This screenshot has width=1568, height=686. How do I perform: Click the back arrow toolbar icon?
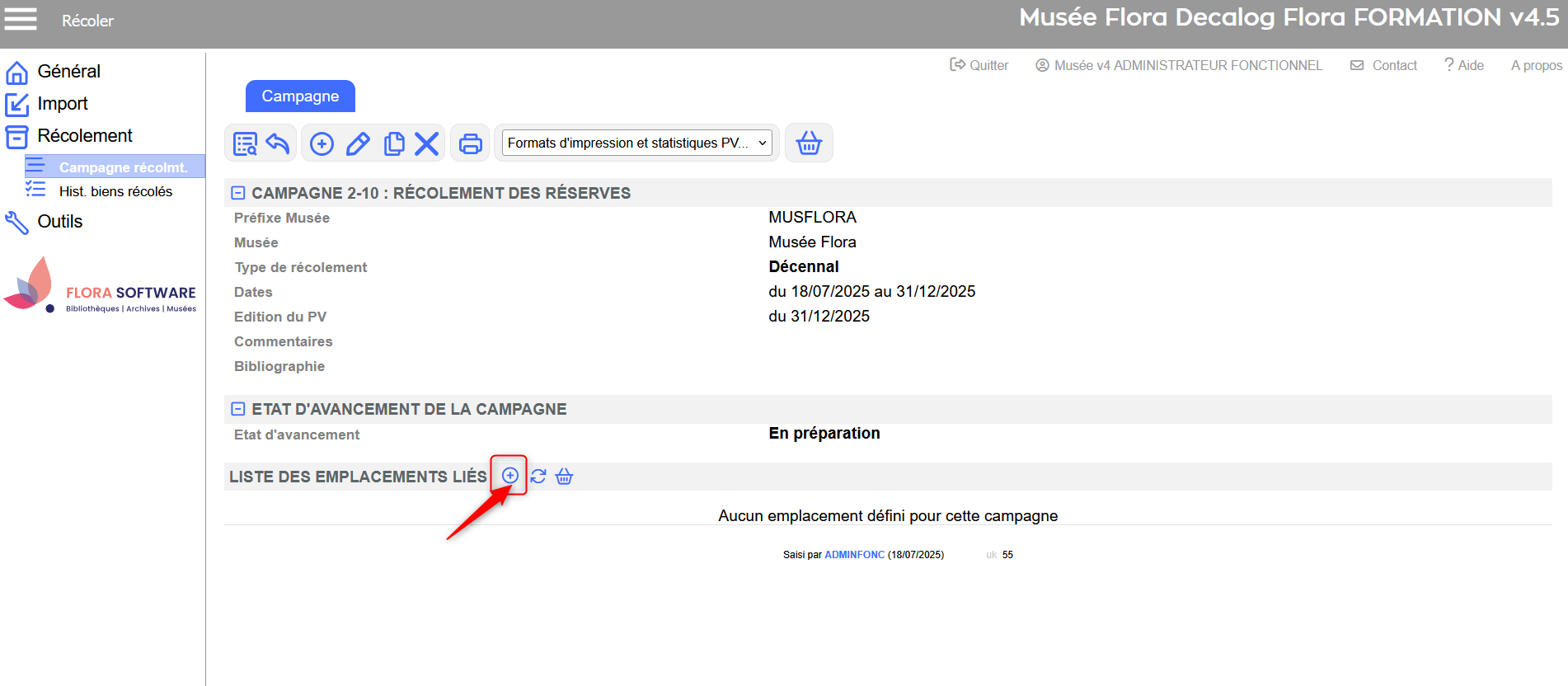point(278,143)
